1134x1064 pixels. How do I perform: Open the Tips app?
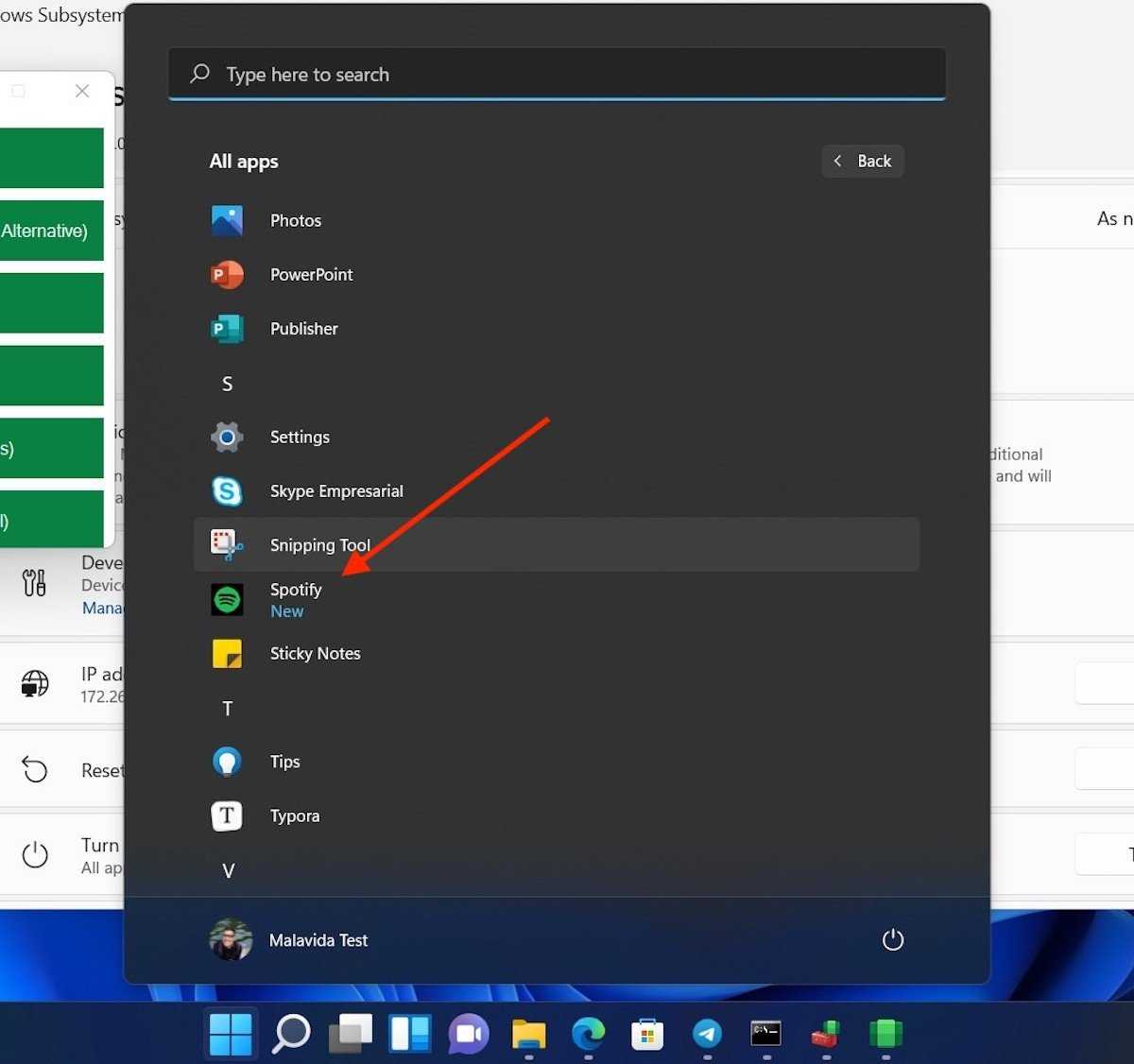284,762
